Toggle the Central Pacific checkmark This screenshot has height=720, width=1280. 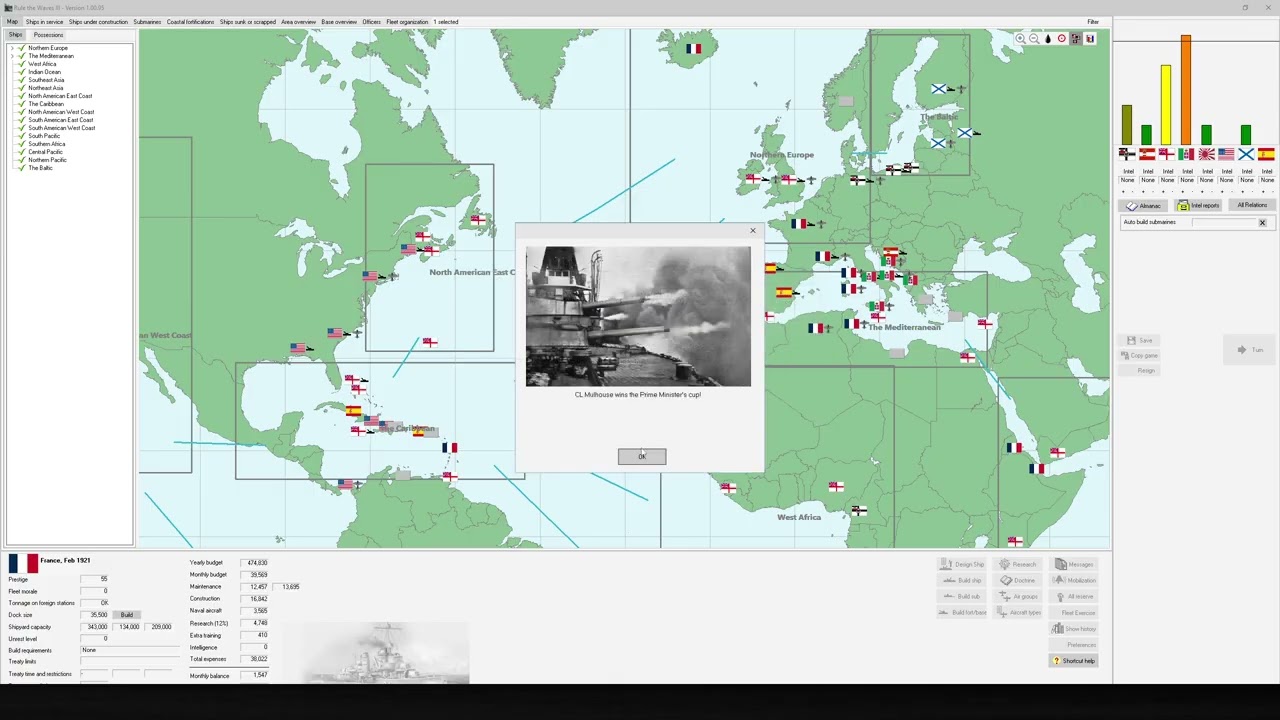(x=21, y=152)
